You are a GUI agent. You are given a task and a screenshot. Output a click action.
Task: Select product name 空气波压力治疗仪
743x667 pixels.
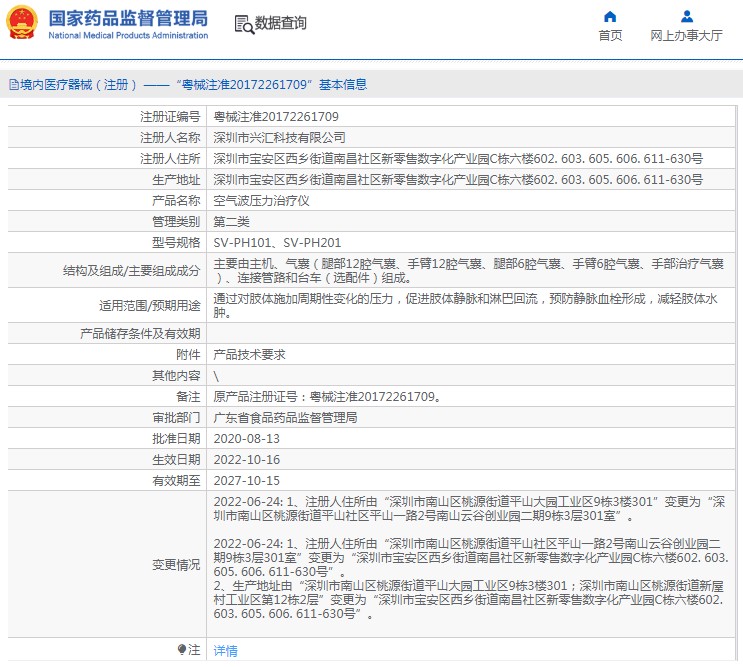coord(261,201)
